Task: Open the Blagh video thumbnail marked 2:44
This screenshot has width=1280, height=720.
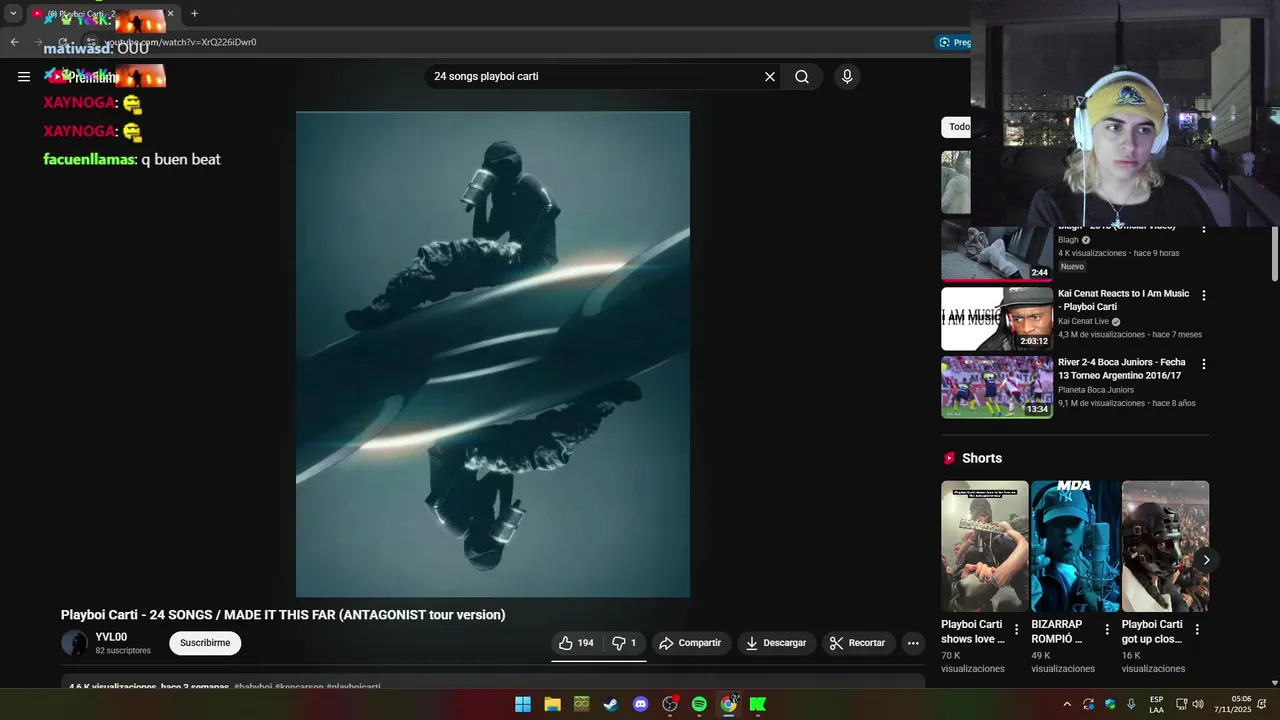Action: (x=996, y=253)
